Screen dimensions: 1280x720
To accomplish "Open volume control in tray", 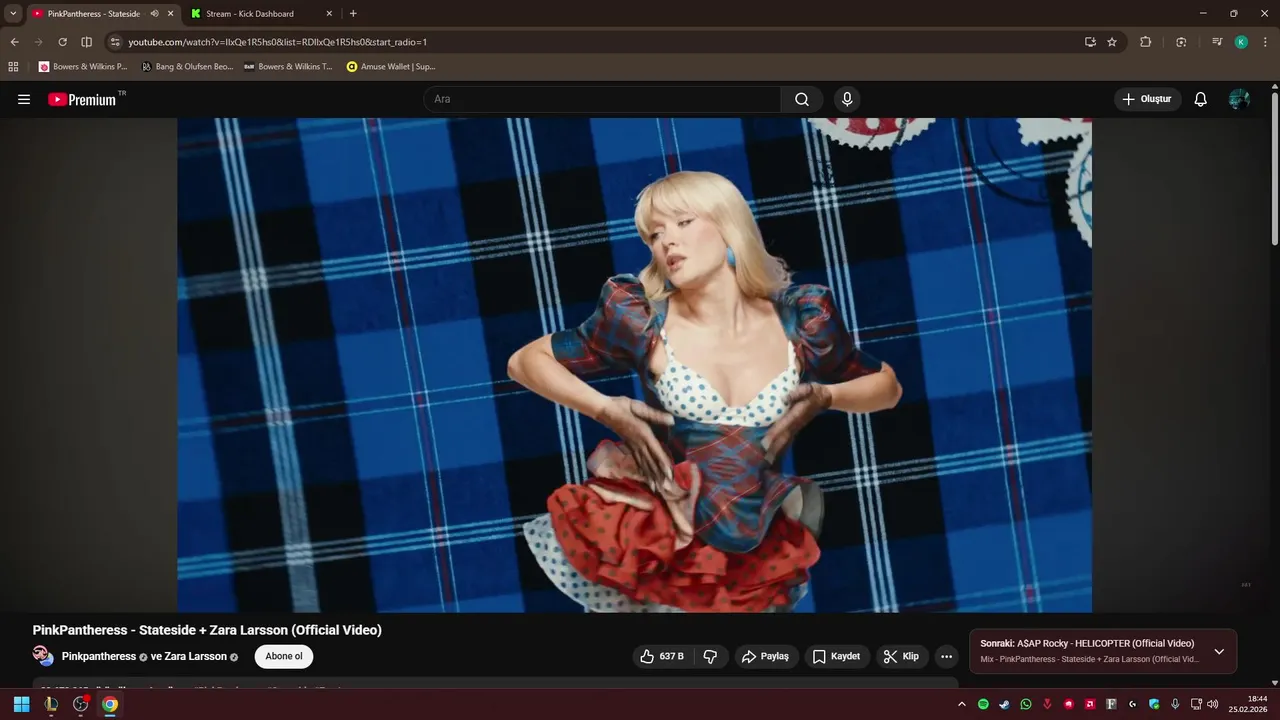I will (x=1213, y=704).
